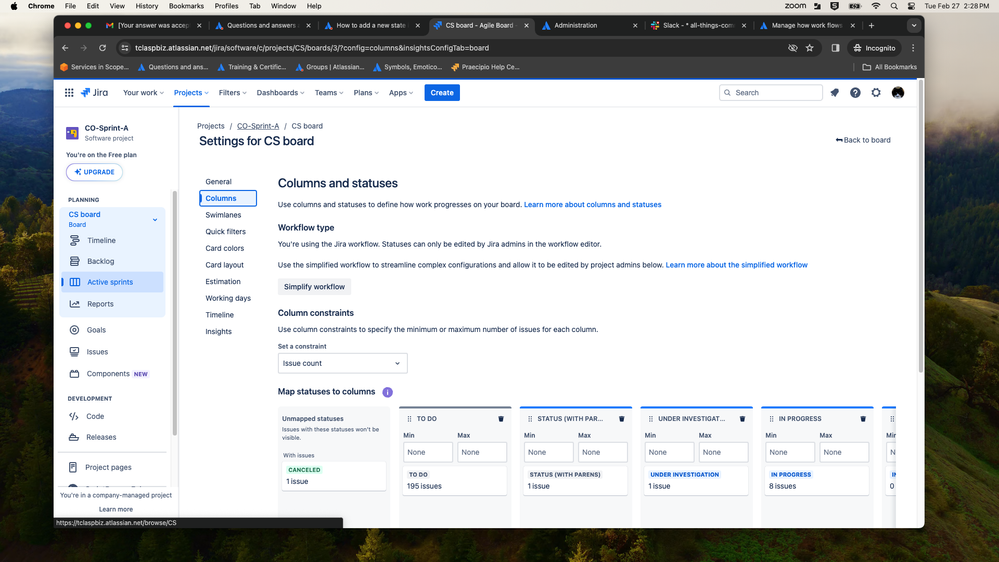999x562 pixels.
Task: Open the Issue count constraint dropdown
Action: pyautogui.click(x=342, y=363)
